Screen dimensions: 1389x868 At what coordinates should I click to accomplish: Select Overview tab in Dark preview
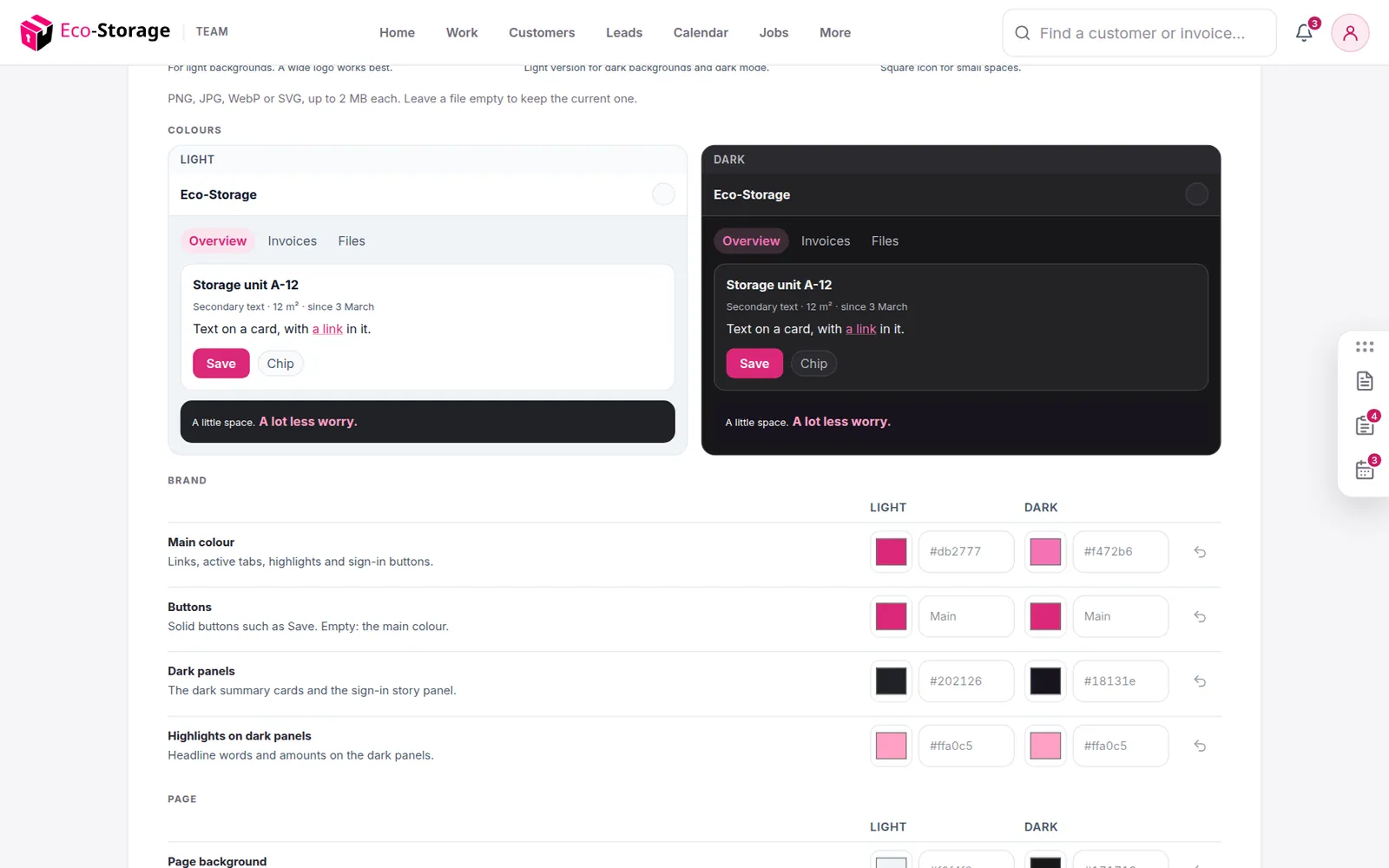751,241
